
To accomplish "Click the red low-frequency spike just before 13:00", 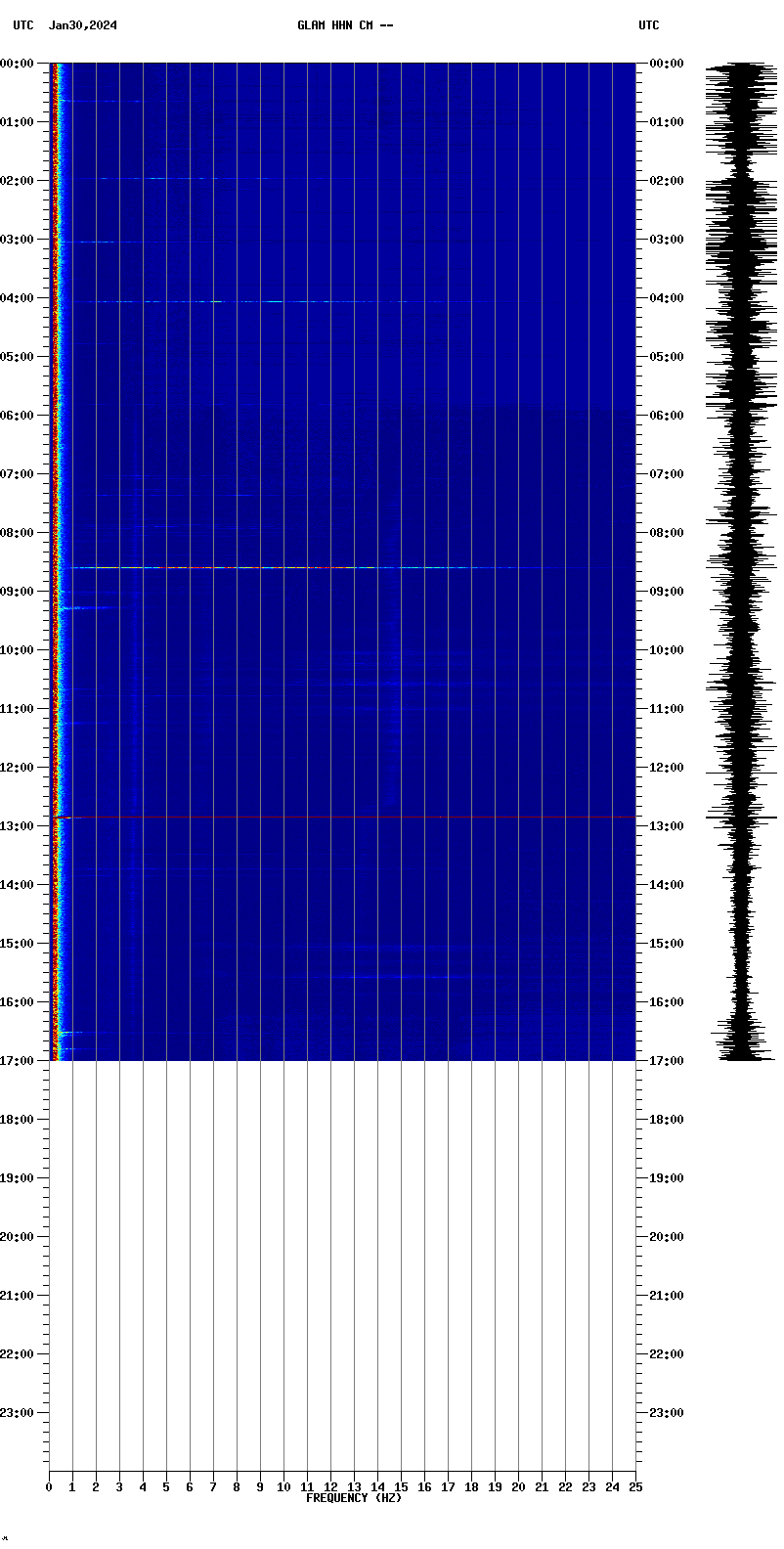I will click(61, 817).
